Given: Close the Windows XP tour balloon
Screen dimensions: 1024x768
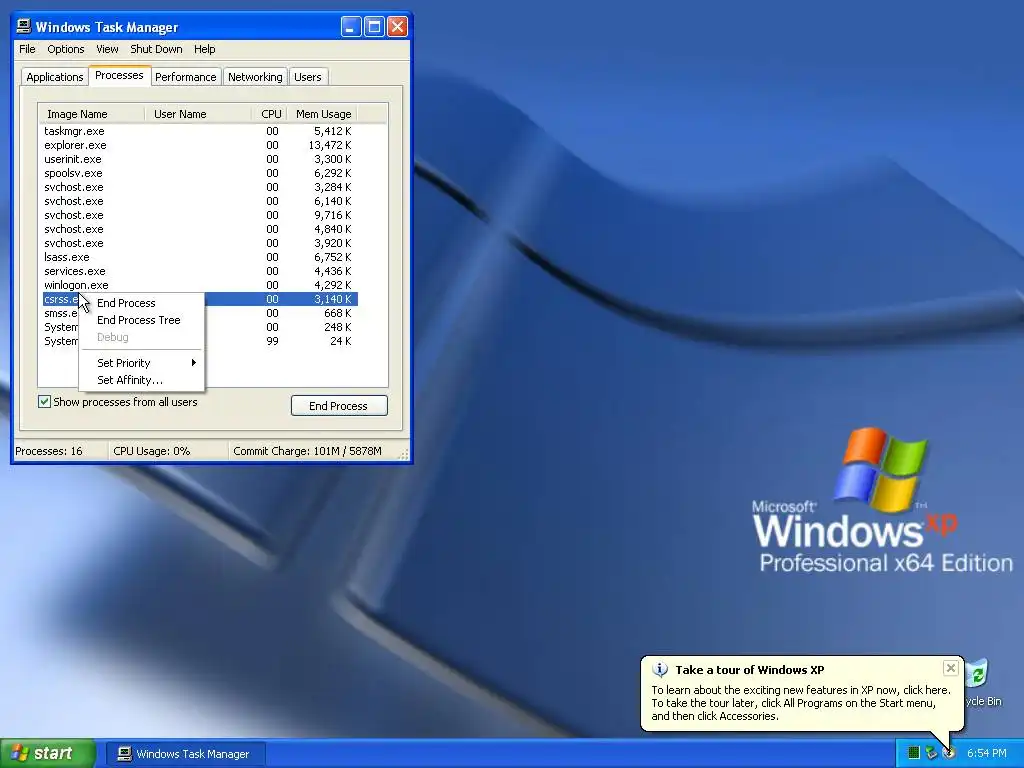Looking at the screenshot, I should (950, 667).
